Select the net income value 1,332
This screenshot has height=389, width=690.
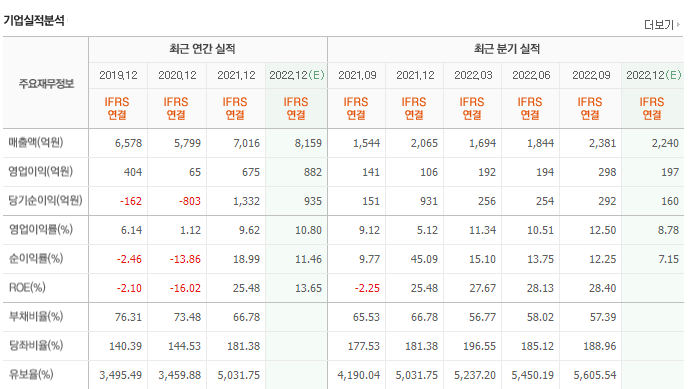point(246,202)
